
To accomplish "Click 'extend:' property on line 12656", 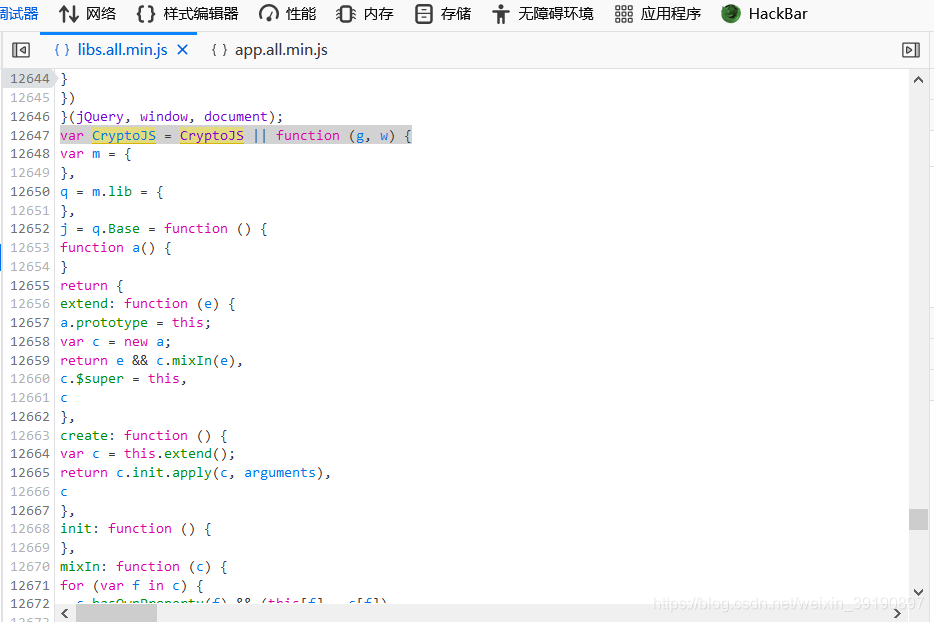I will pos(88,304).
